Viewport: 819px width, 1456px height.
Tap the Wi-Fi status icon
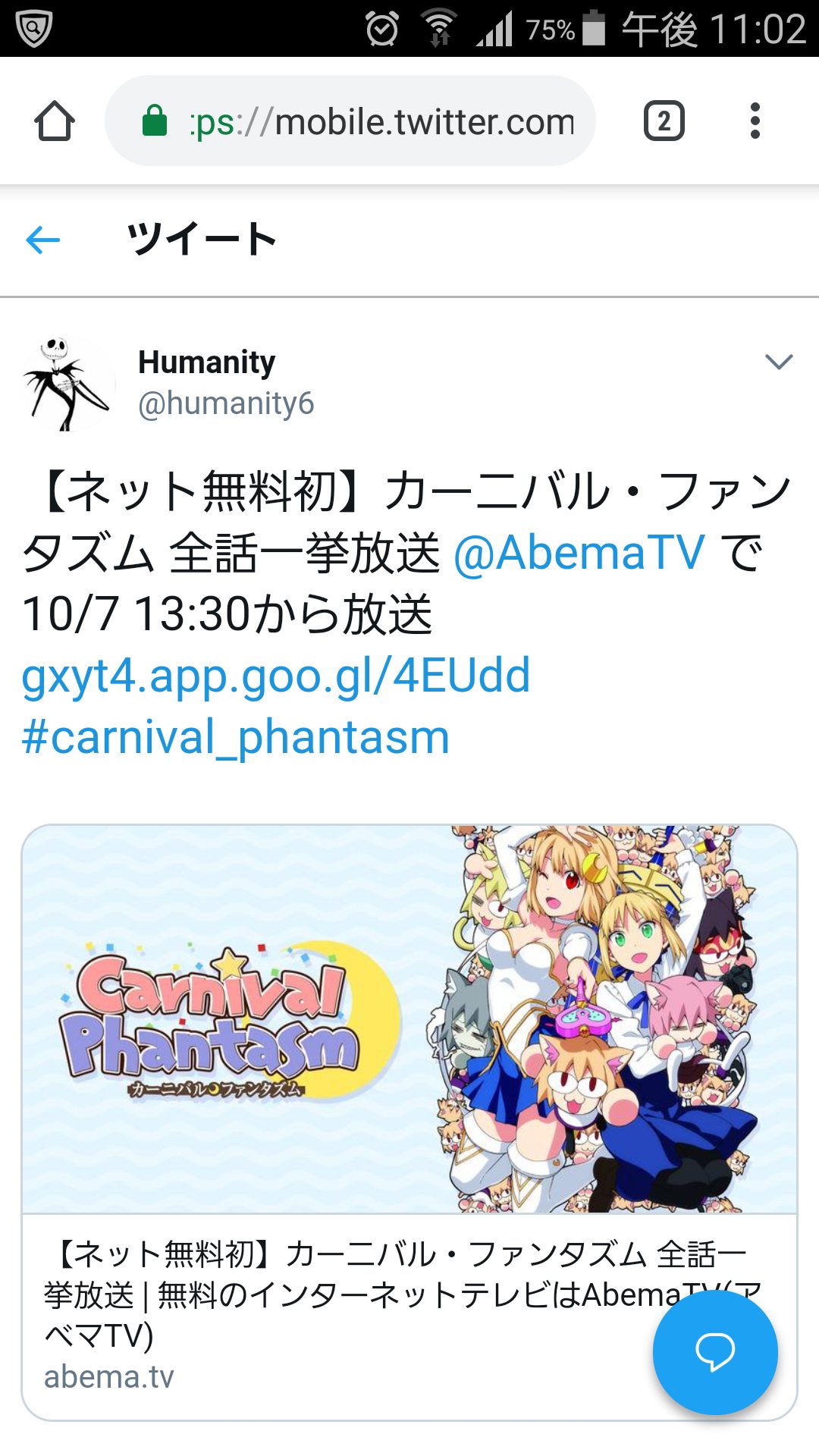pos(439,28)
